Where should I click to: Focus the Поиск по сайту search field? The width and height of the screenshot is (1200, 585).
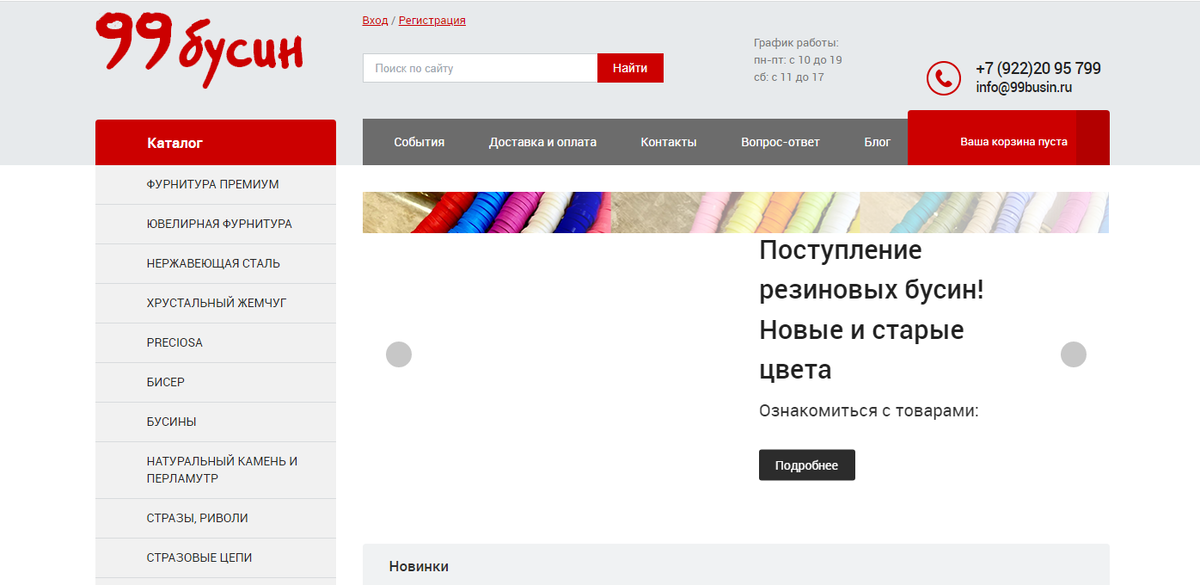(480, 68)
